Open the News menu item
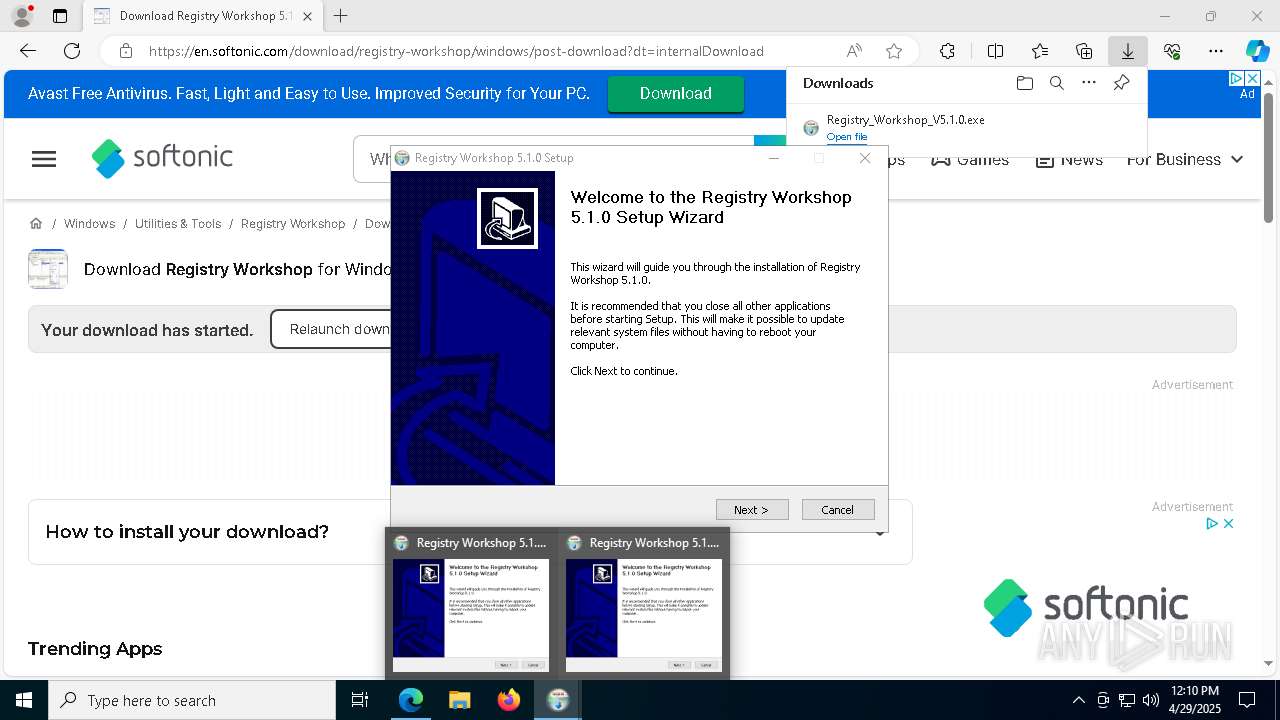This screenshot has width=1280, height=720. click(x=1069, y=159)
